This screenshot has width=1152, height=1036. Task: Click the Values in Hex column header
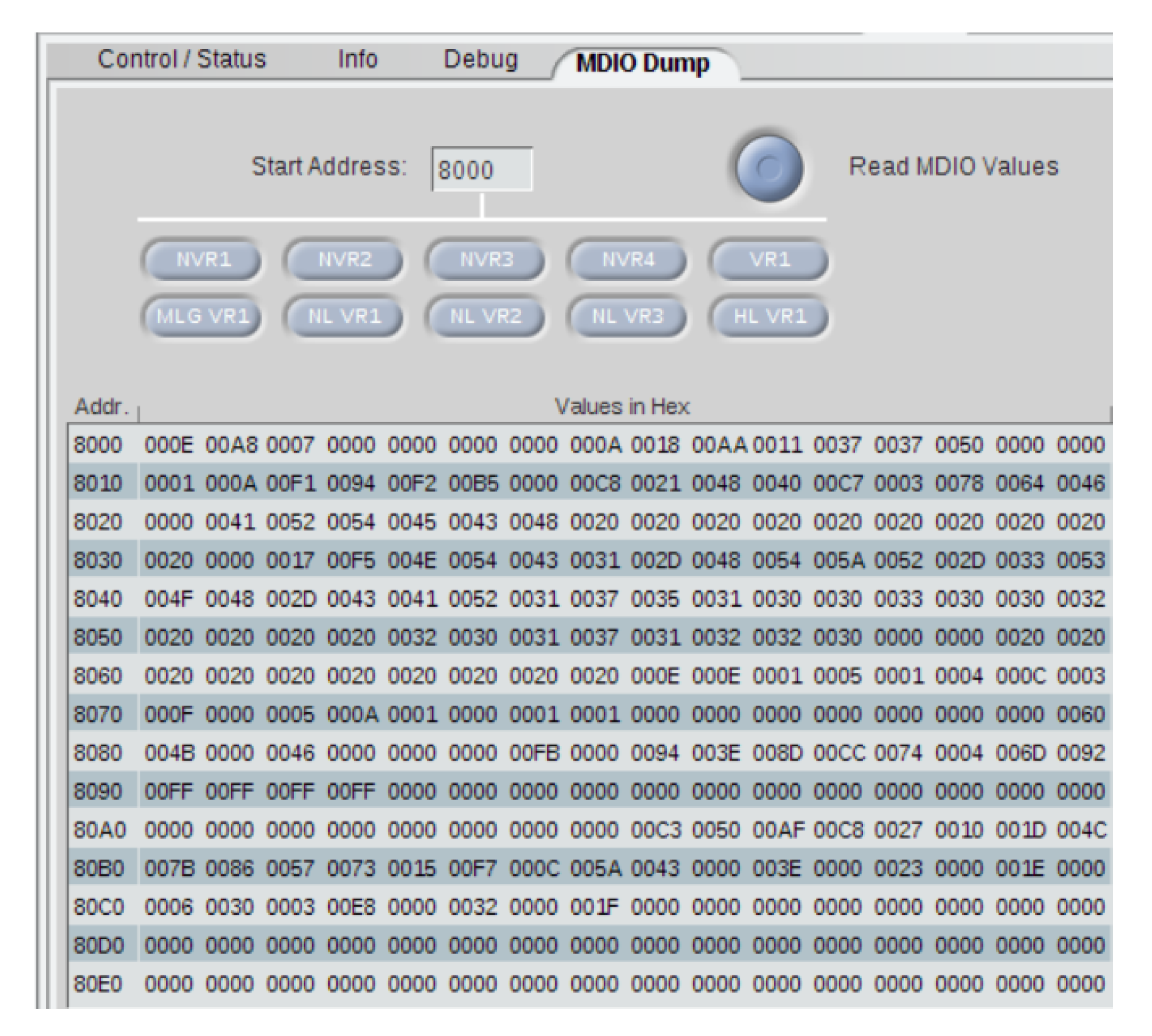click(622, 406)
